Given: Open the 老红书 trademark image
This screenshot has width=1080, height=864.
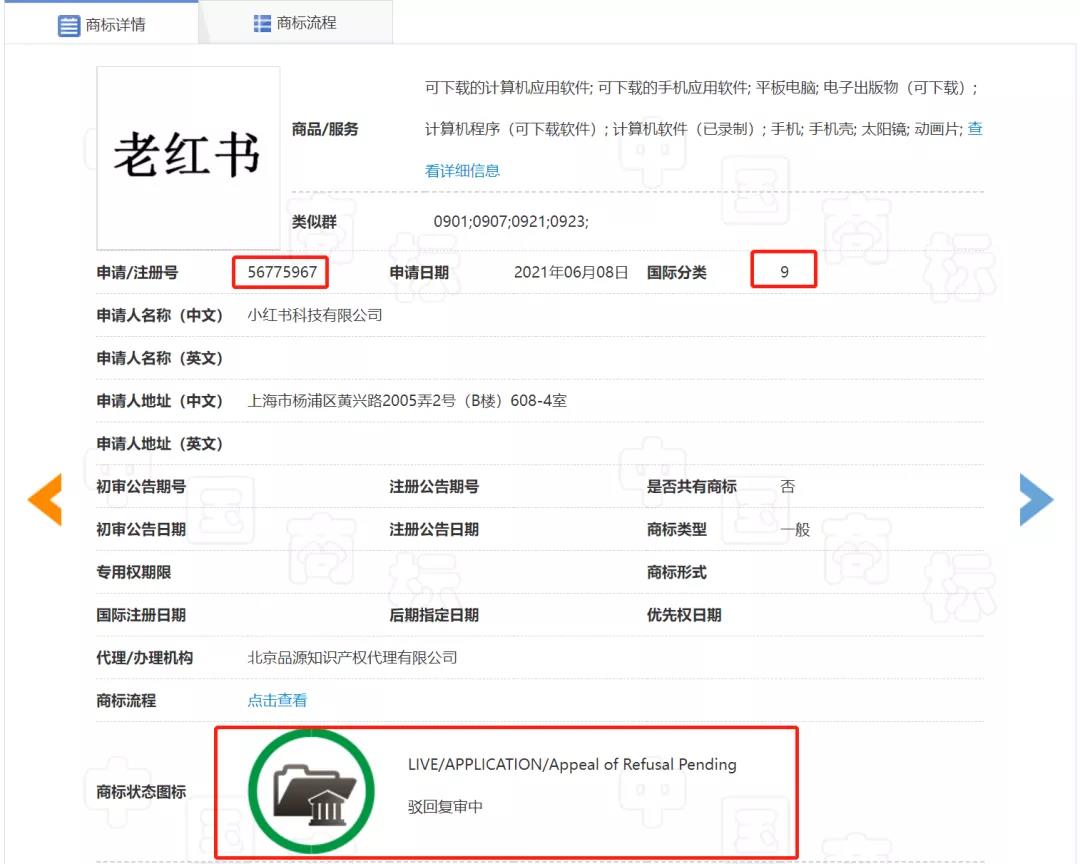Looking at the screenshot, I should (x=188, y=158).
